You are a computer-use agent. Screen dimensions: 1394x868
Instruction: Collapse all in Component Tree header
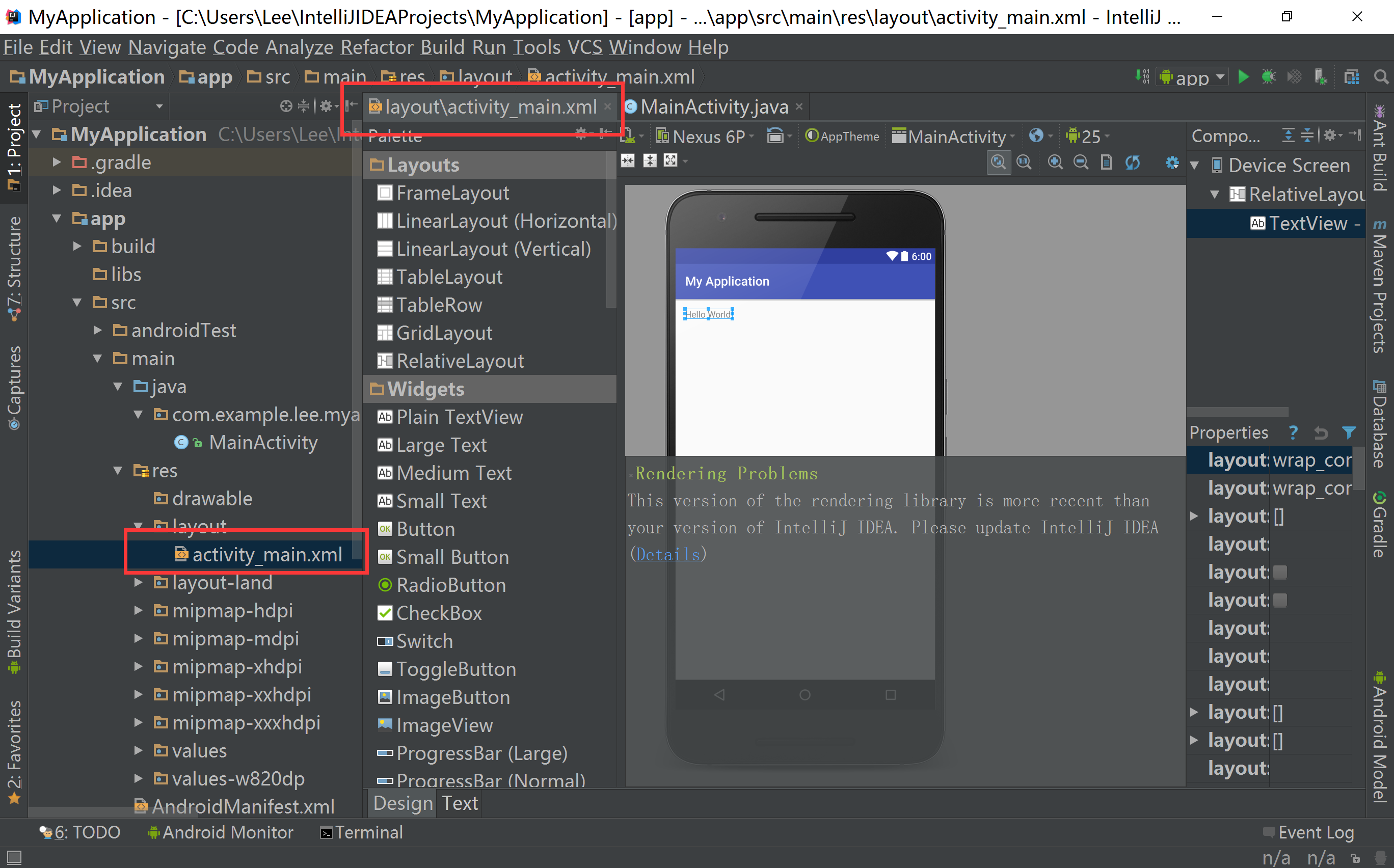pos(1307,135)
